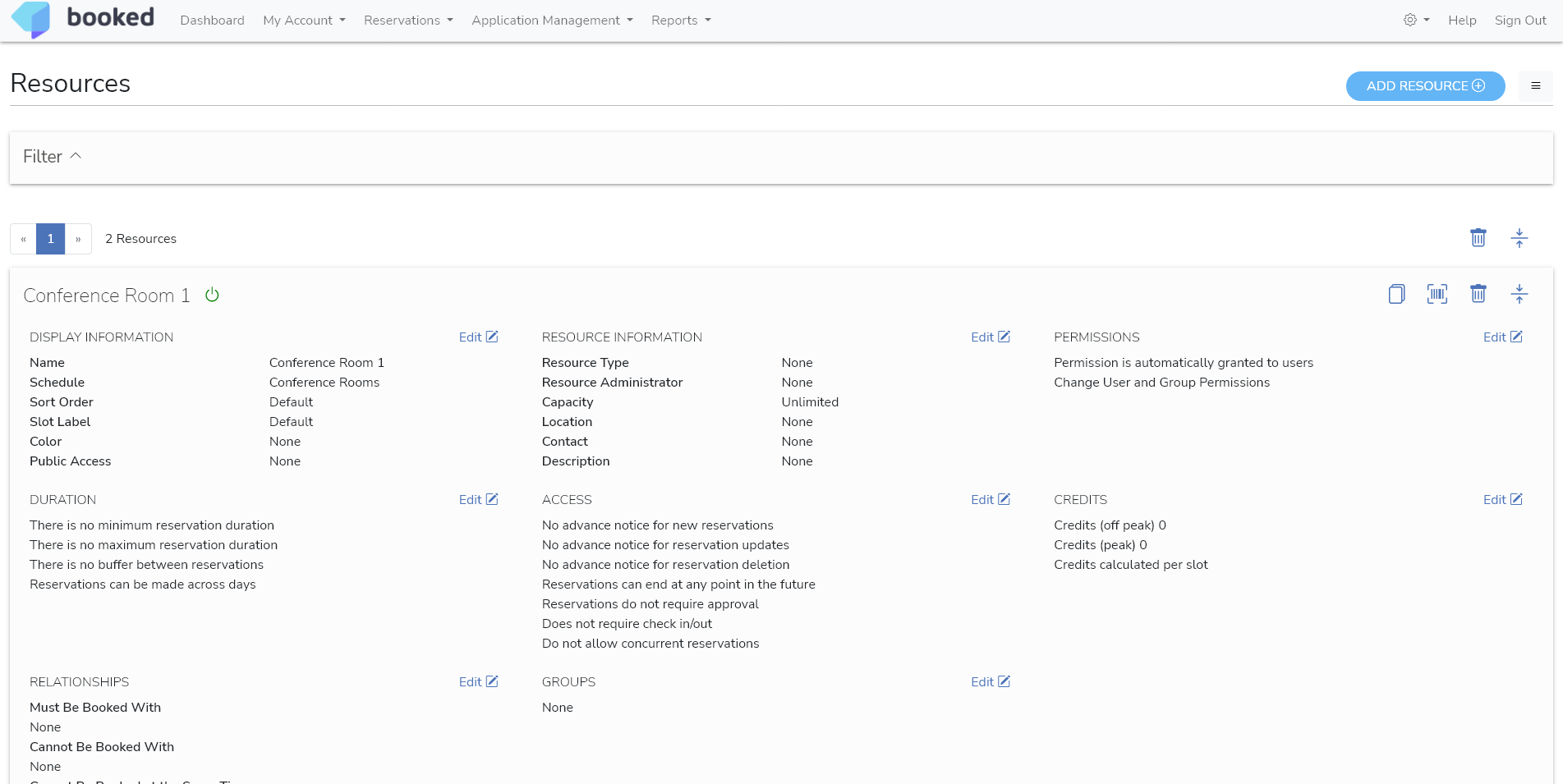Viewport: 1563px width, 784px height.
Task: Edit Display Information section
Action: pos(478,337)
